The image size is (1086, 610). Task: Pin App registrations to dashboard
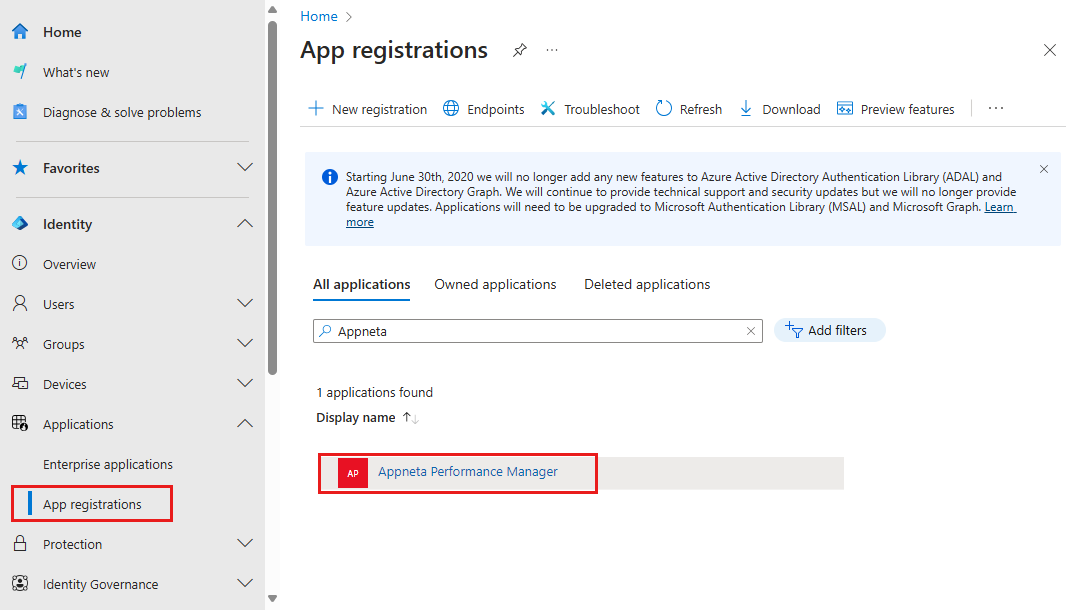[519, 50]
